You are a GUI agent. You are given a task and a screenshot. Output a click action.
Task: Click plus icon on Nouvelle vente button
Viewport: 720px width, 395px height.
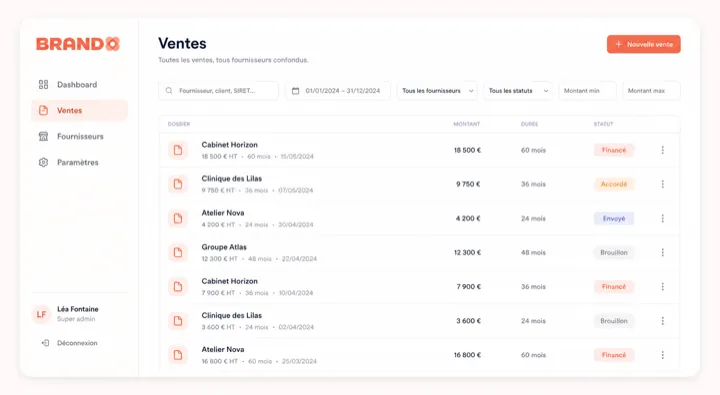click(x=619, y=45)
